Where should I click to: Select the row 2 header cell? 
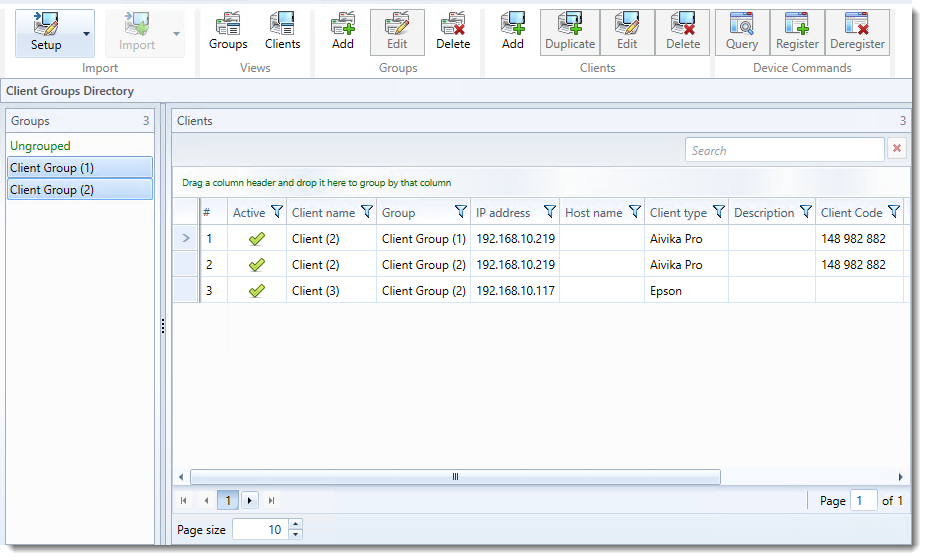[186, 264]
